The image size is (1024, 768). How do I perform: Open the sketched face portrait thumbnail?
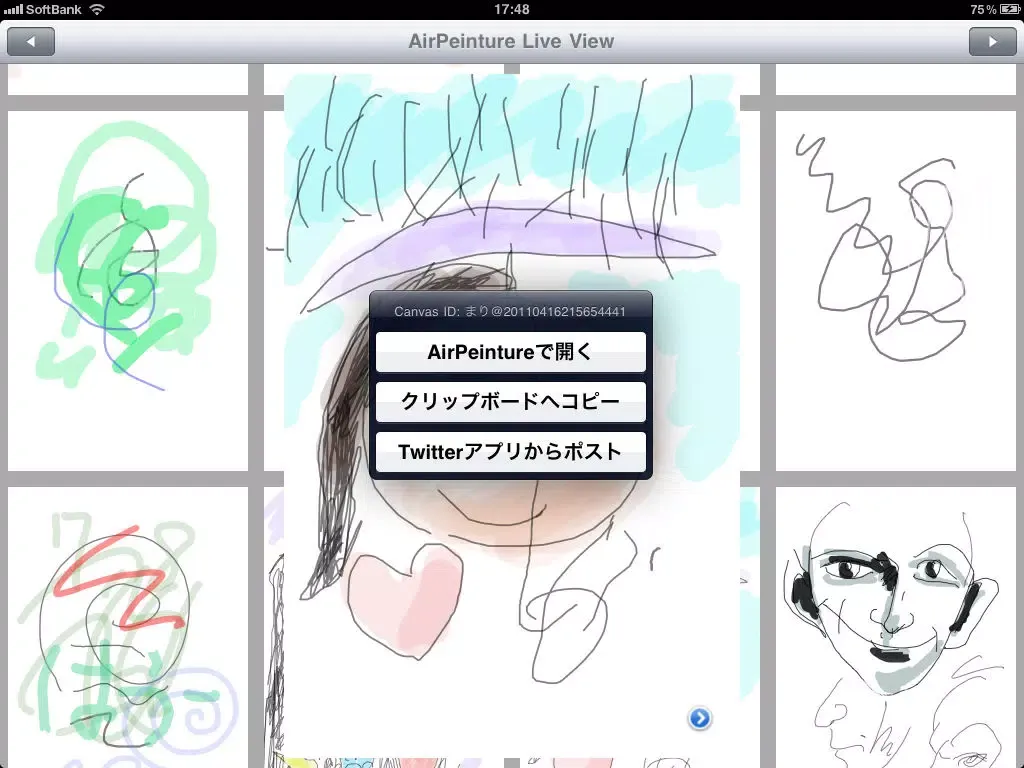(895, 627)
